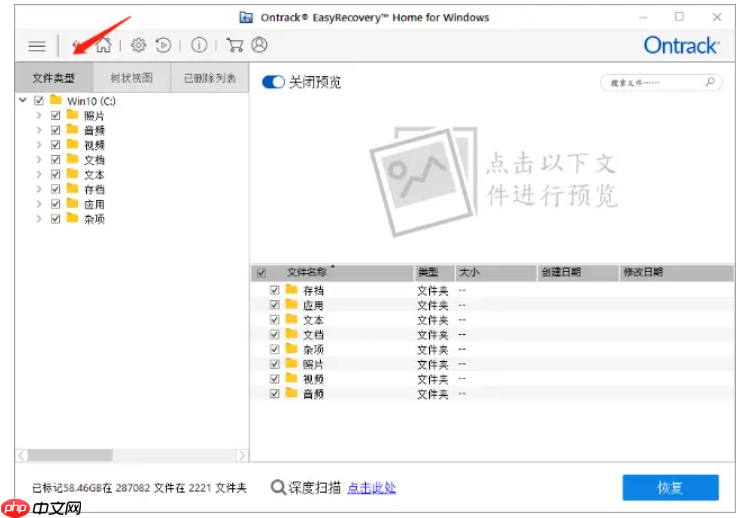
Task: Click the shopping cart icon
Action: (x=235, y=45)
